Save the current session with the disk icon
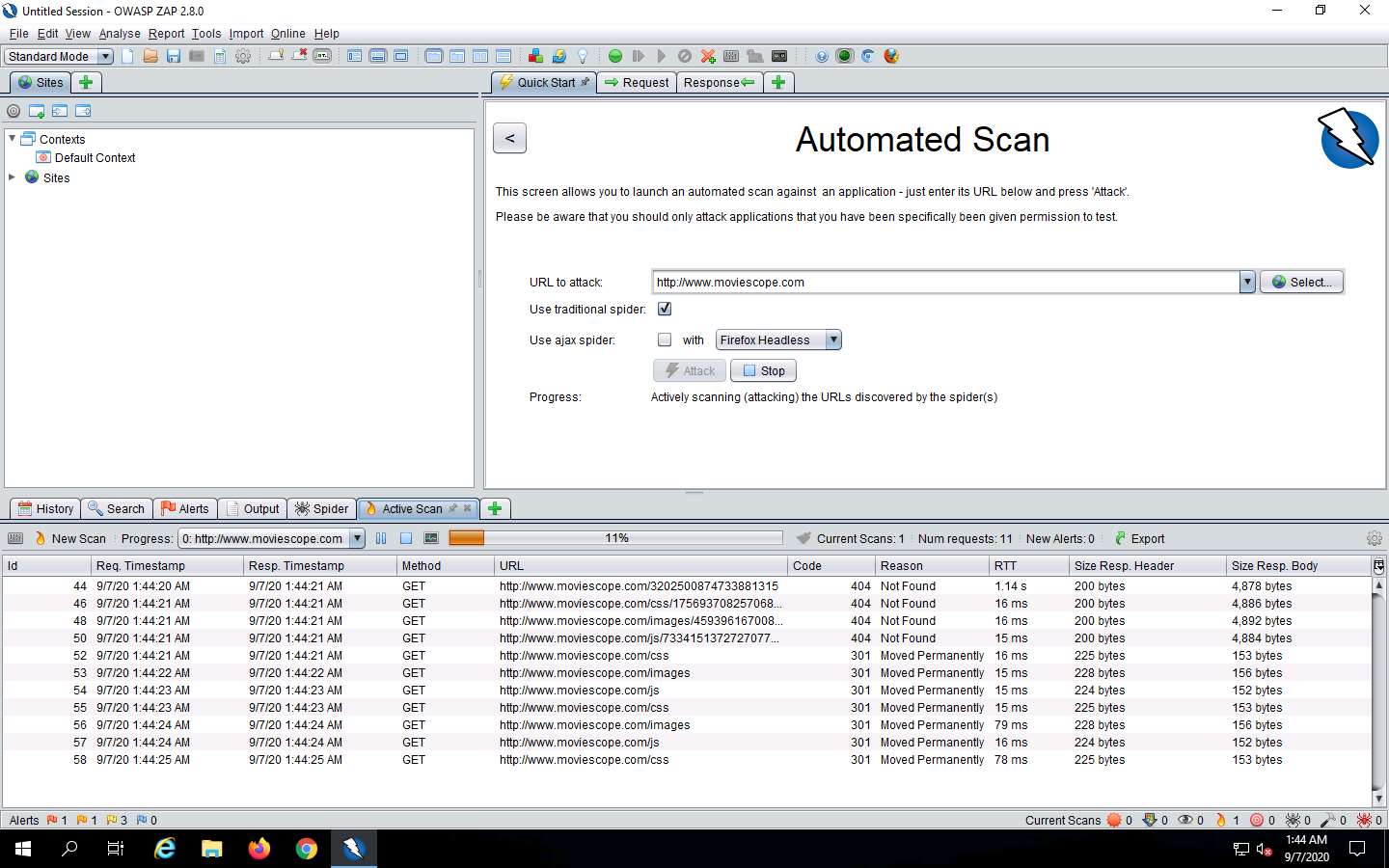1389x868 pixels. point(174,56)
